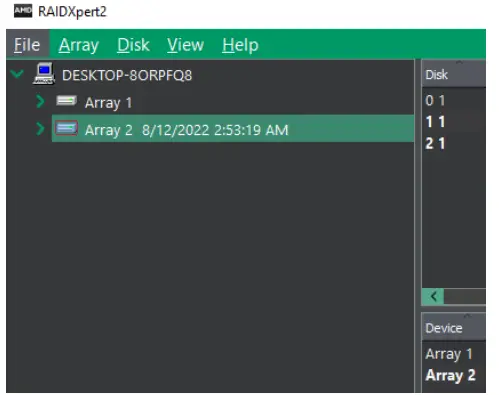The height and width of the screenshot is (395, 499).
Task: Expand the Array 2 tree node
Action: pyautogui.click(x=40, y=129)
